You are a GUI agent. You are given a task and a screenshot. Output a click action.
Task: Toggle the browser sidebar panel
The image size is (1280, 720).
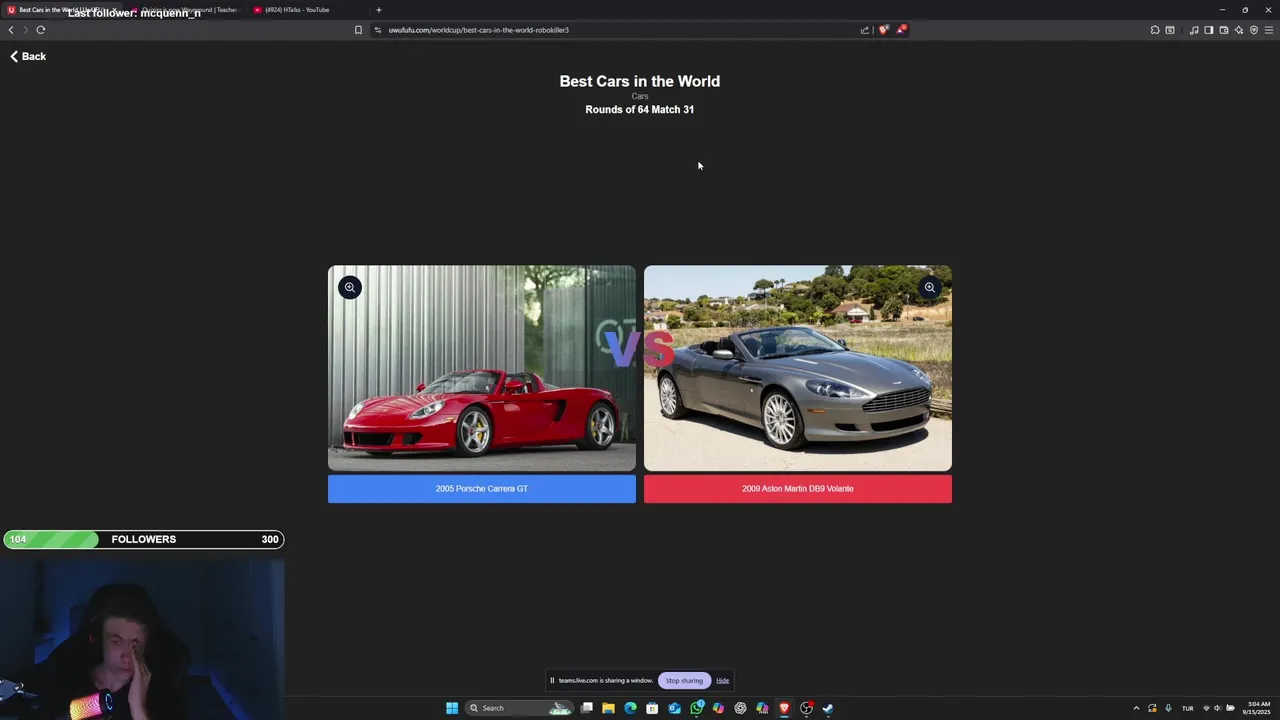point(1209,30)
